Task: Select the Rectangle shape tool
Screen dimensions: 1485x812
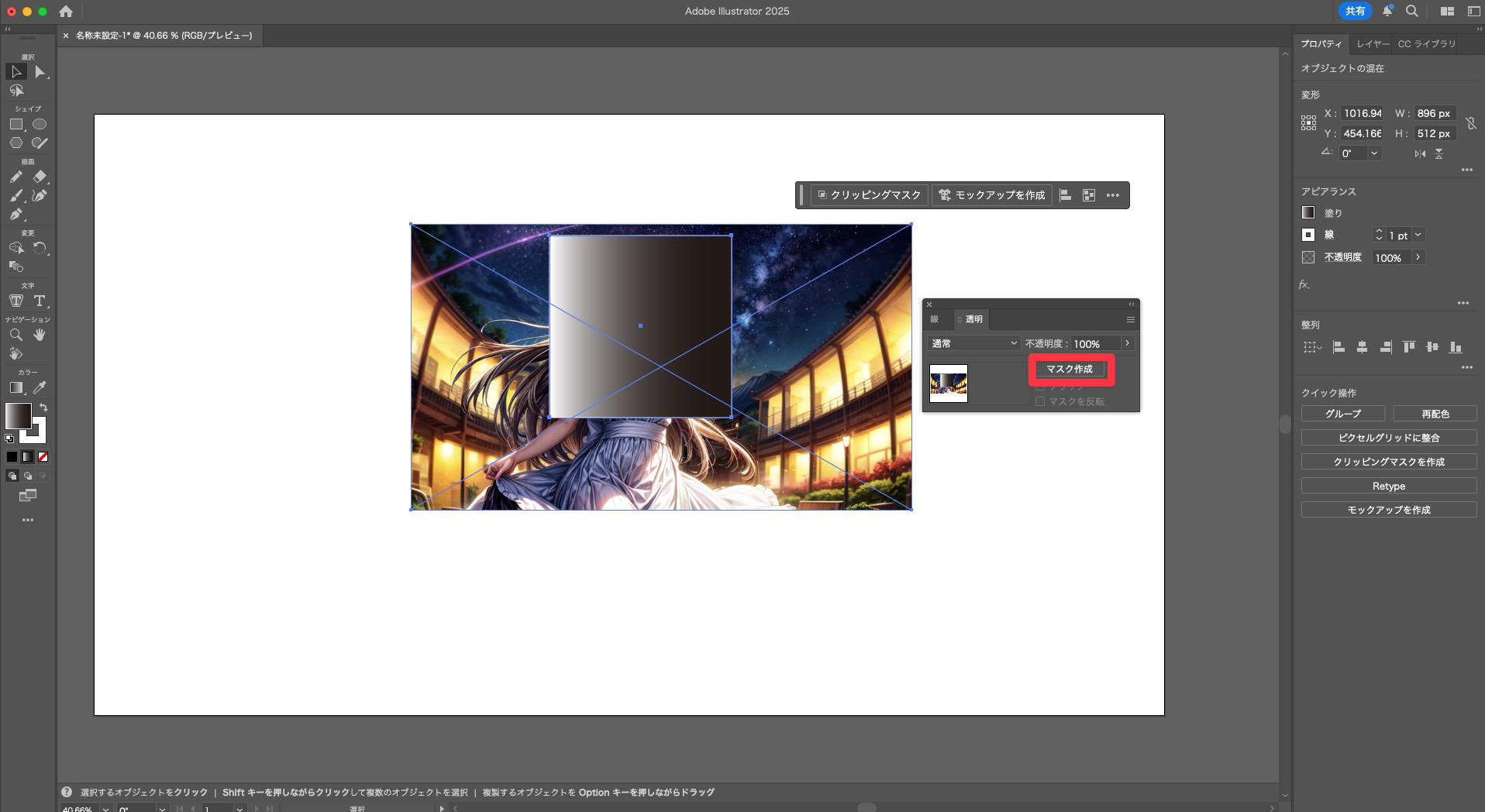Action: pos(16,124)
